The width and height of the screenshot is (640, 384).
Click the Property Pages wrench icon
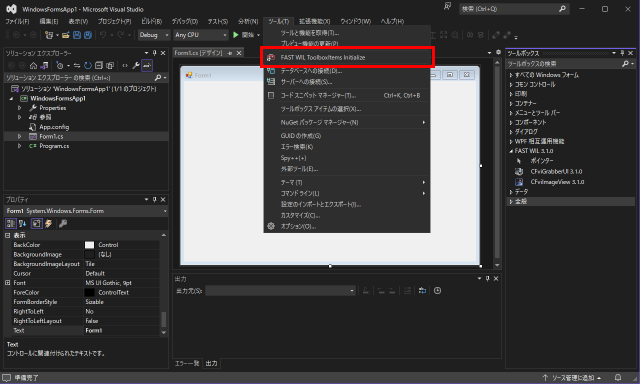[x=63, y=224]
